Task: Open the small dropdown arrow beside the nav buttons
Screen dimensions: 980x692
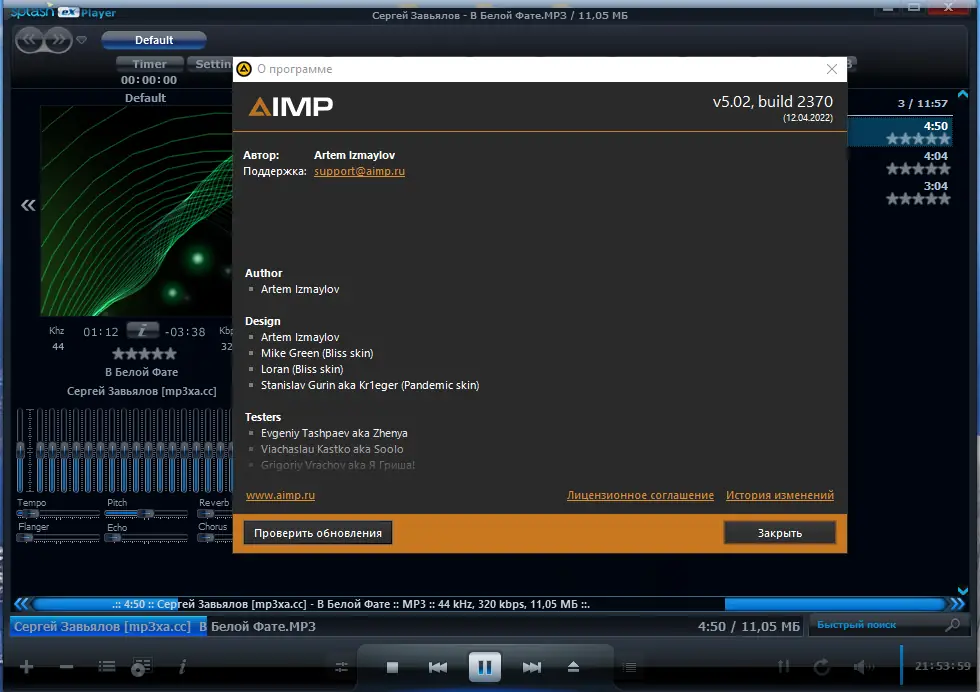Action: point(81,41)
